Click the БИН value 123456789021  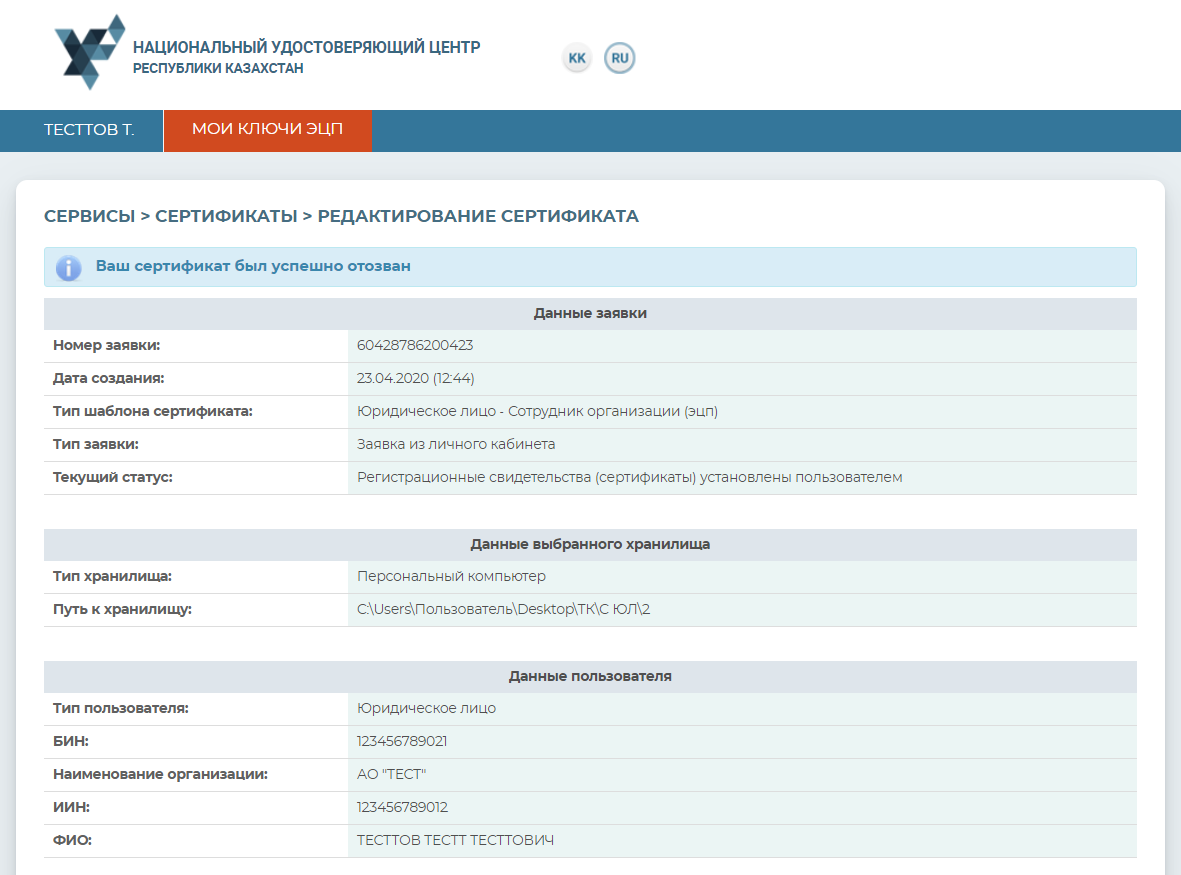(402, 742)
